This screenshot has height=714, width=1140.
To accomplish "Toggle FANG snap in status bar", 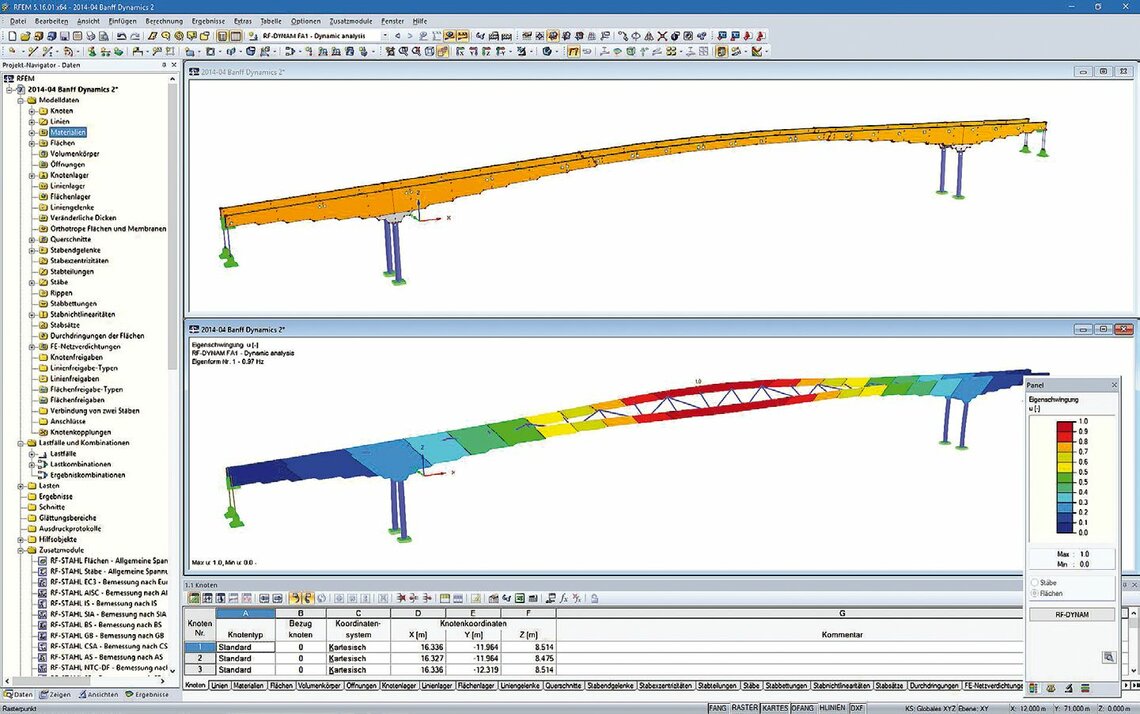I will 718,707.
